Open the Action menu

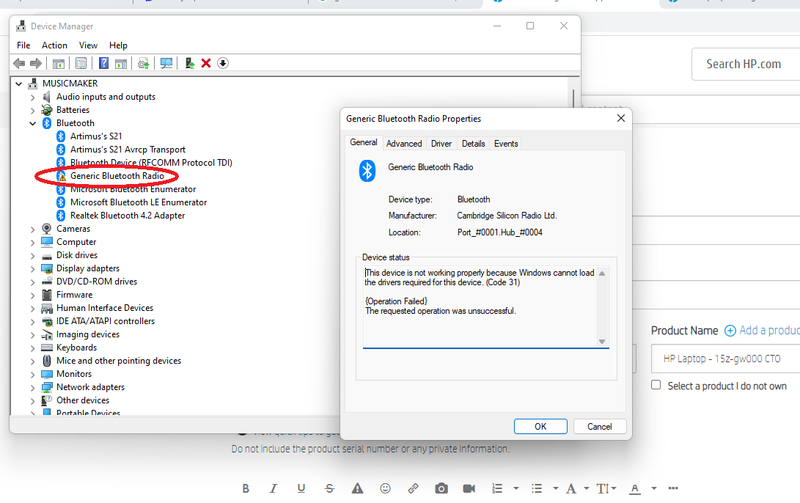click(54, 45)
